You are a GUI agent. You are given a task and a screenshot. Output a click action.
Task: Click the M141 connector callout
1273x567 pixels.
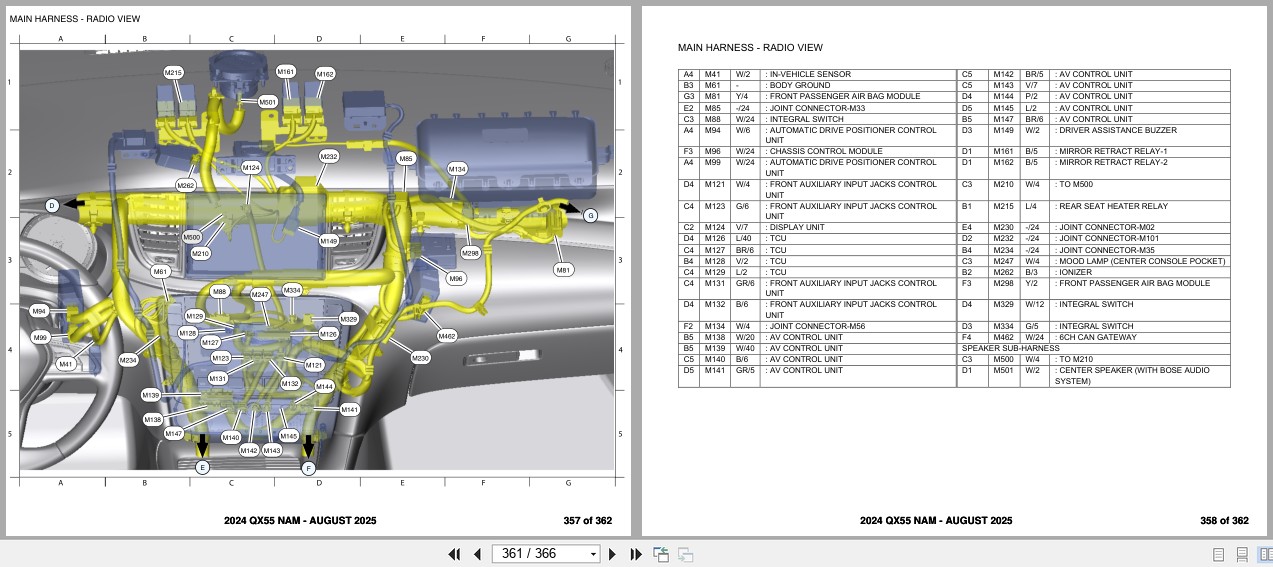349,409
